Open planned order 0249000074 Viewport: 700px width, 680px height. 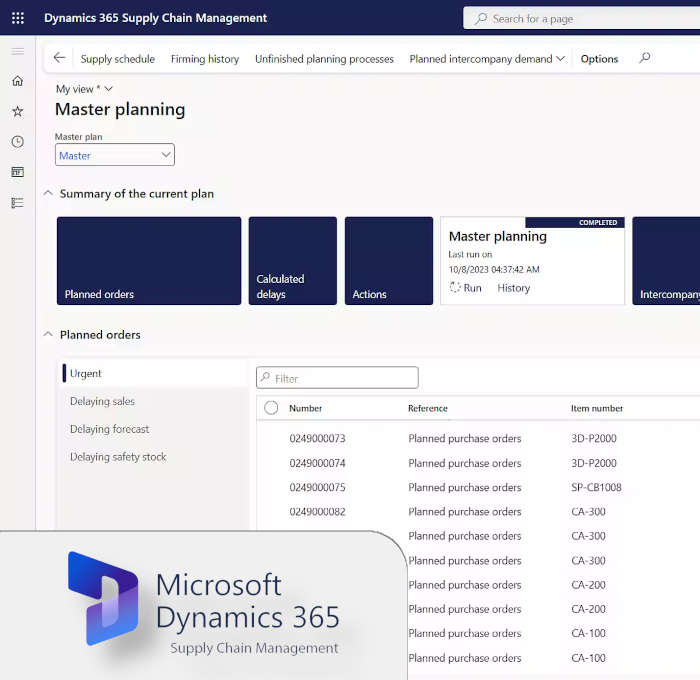click(317, 463)
